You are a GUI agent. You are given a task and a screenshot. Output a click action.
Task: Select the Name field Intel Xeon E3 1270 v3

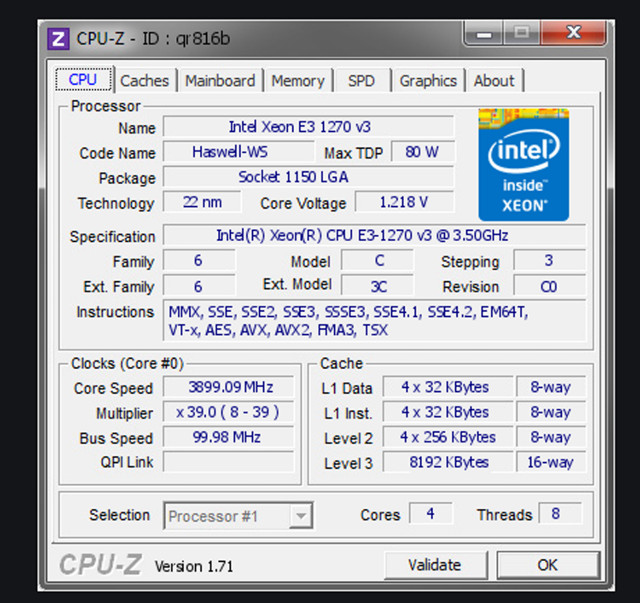pyautogui.click(x=308, y=127)
